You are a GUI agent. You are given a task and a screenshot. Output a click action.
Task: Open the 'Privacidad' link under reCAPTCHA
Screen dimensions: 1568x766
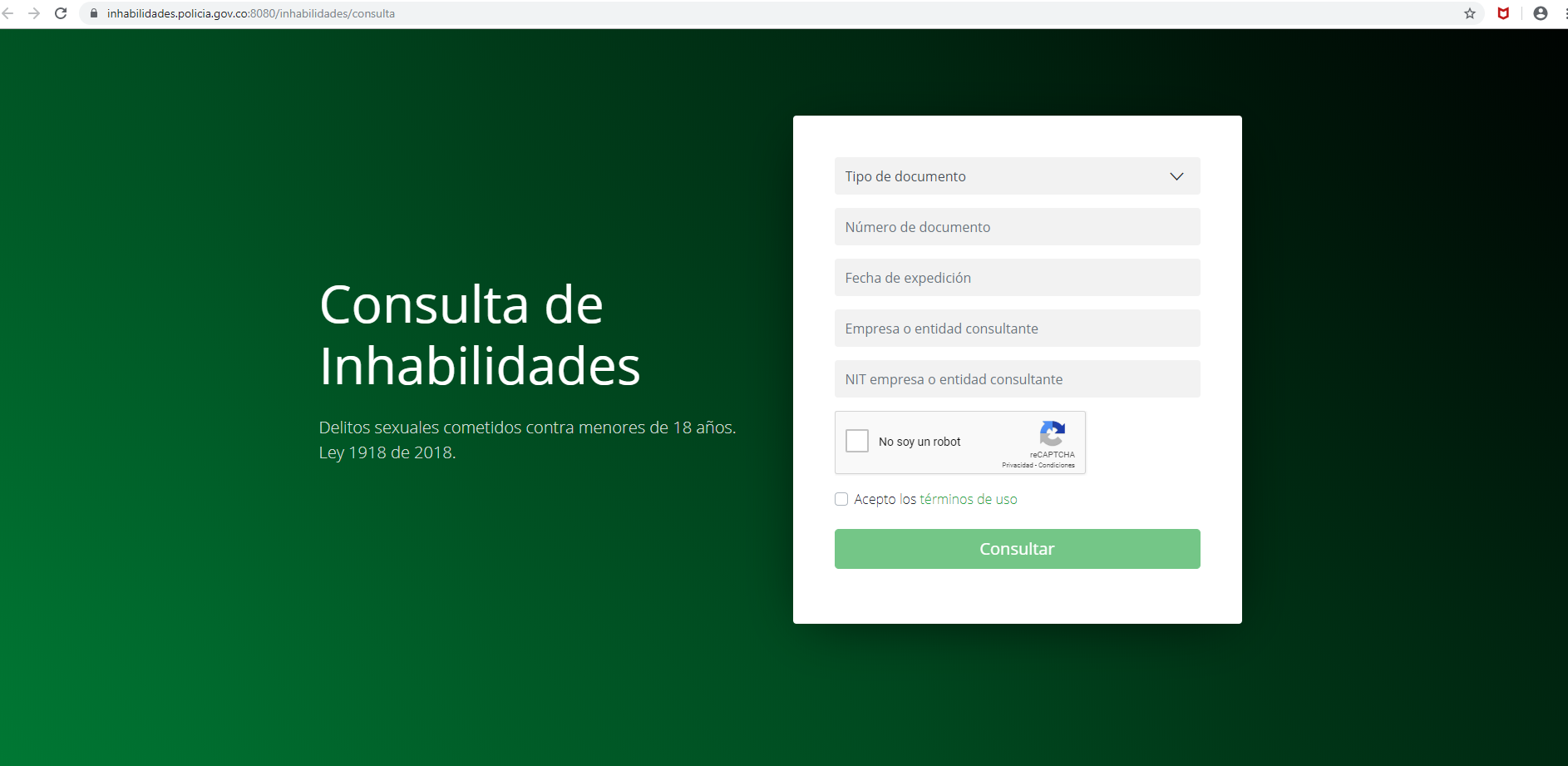[x=1018, y=466]
